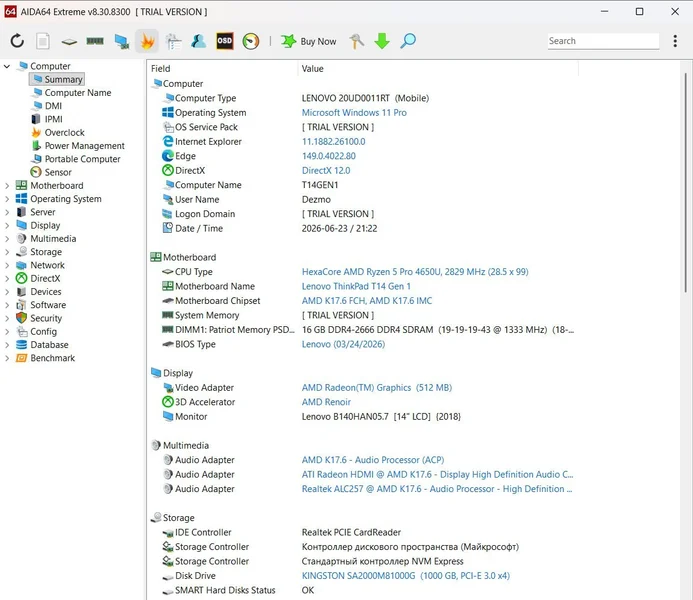
Task: Open the Microsoft Windows 11 Pro link
Action: point(354,113)
